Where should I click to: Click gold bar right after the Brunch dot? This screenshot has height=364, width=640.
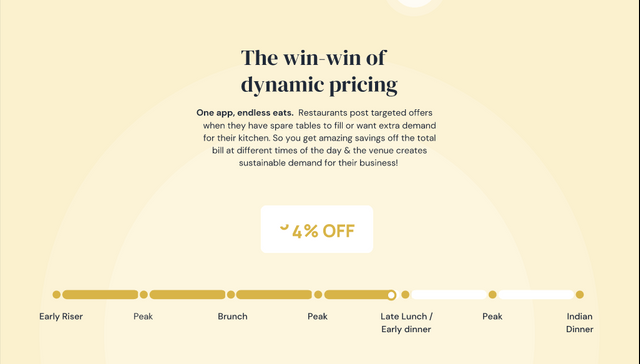pos(274,295)
